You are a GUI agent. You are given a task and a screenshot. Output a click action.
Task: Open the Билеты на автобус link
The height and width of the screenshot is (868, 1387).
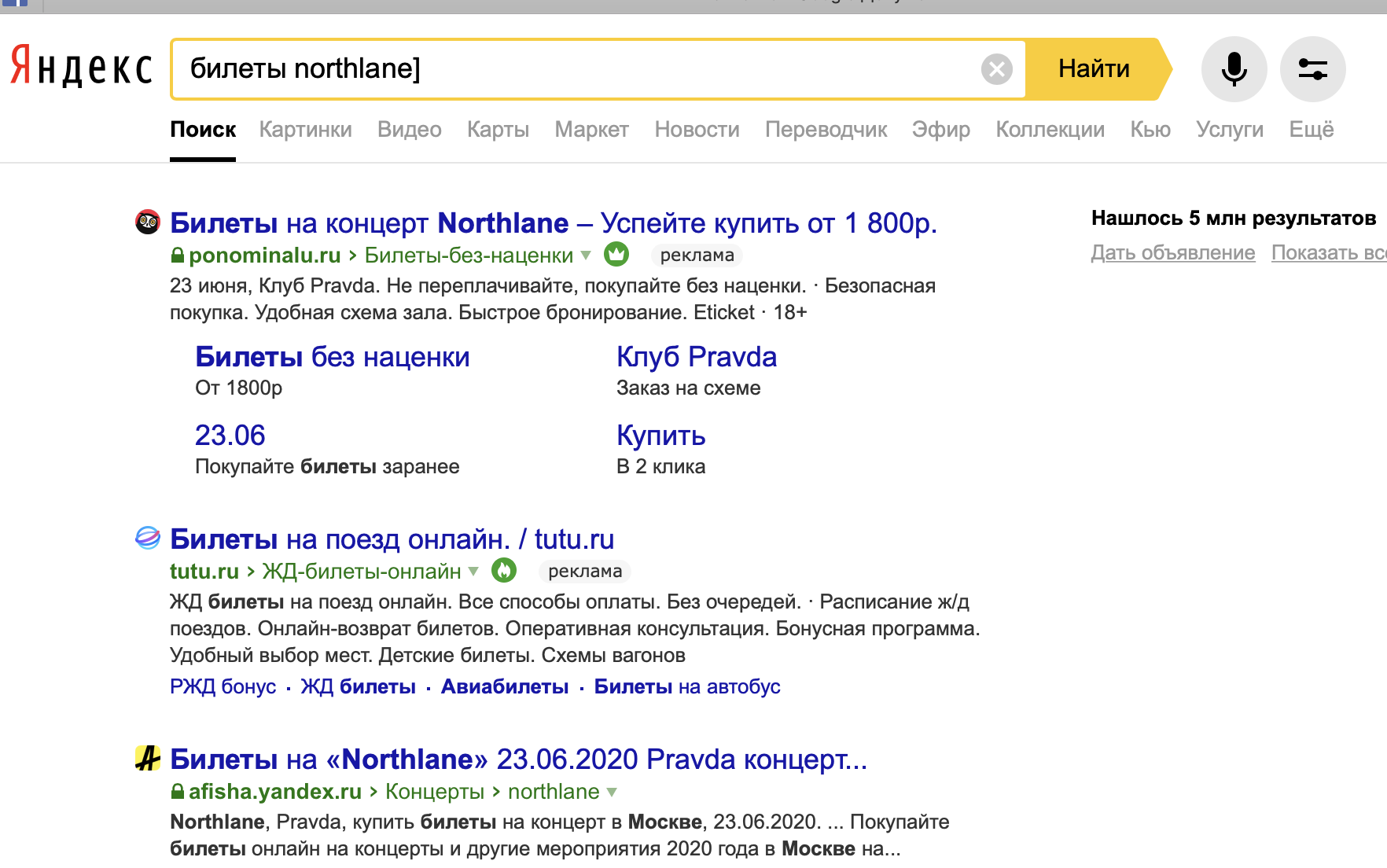pos(687,686)
